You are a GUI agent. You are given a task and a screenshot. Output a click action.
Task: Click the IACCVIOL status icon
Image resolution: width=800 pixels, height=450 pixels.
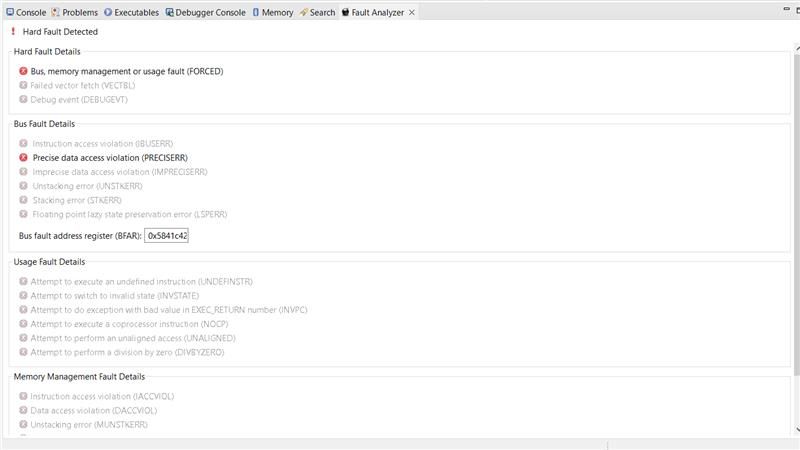point(23,396)
